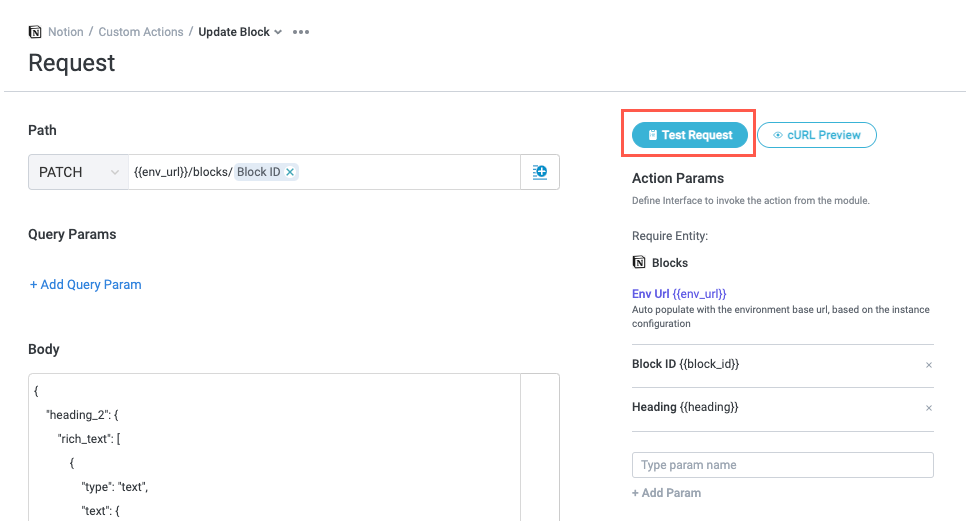Click into the Body JSON editor

click(274, 448)
